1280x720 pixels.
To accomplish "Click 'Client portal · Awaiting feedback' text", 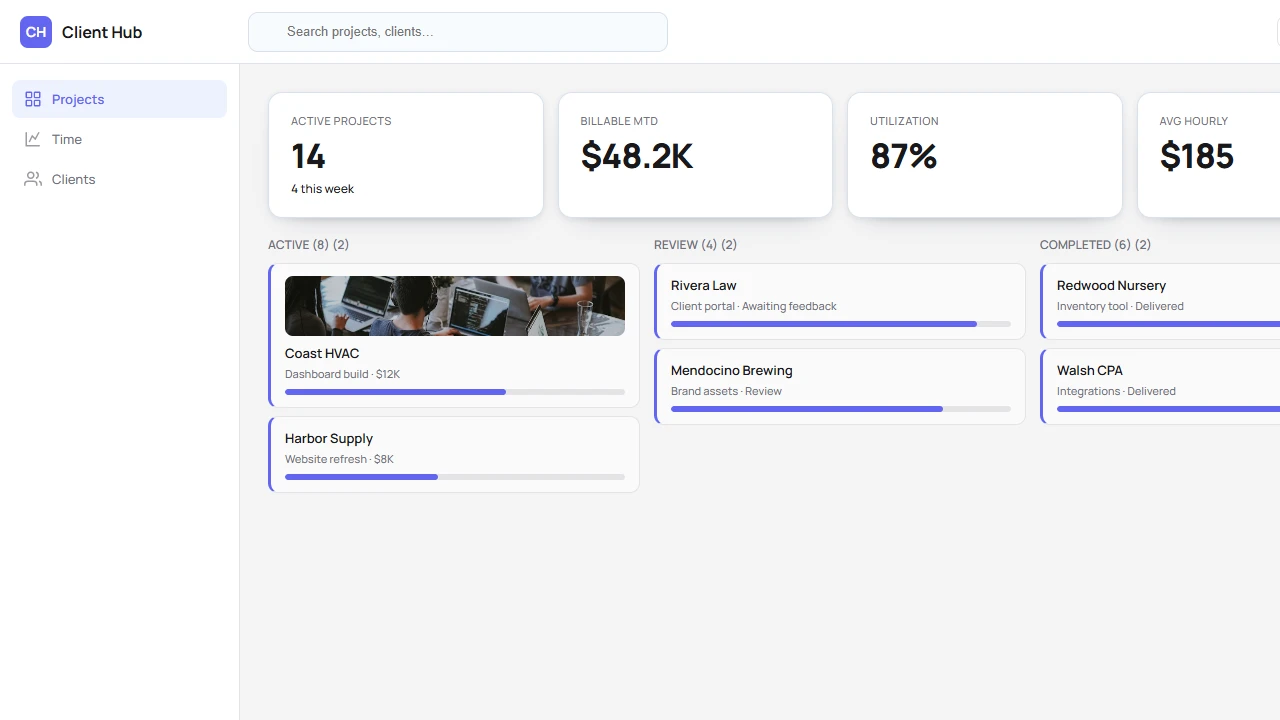I will point(754,306).
